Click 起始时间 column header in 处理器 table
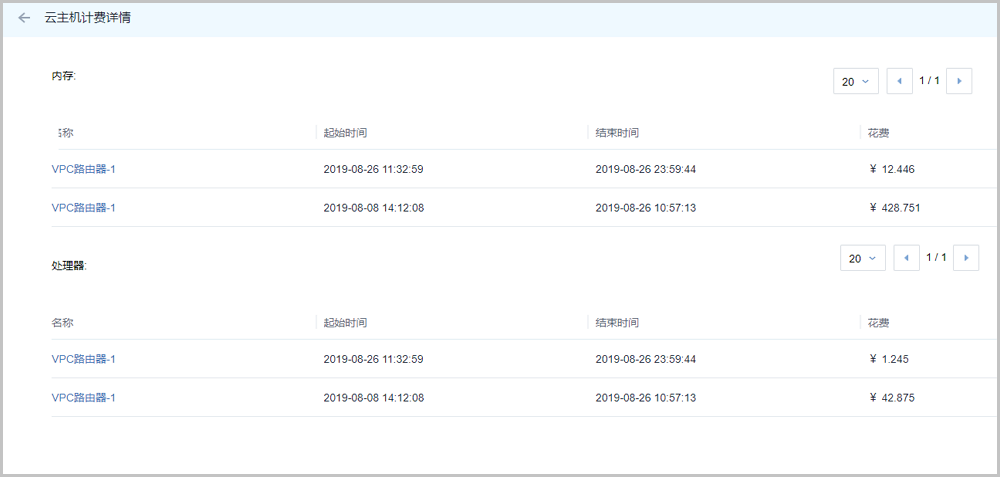This screenshot has width=1000, height=477. click(x=345, y=323)
